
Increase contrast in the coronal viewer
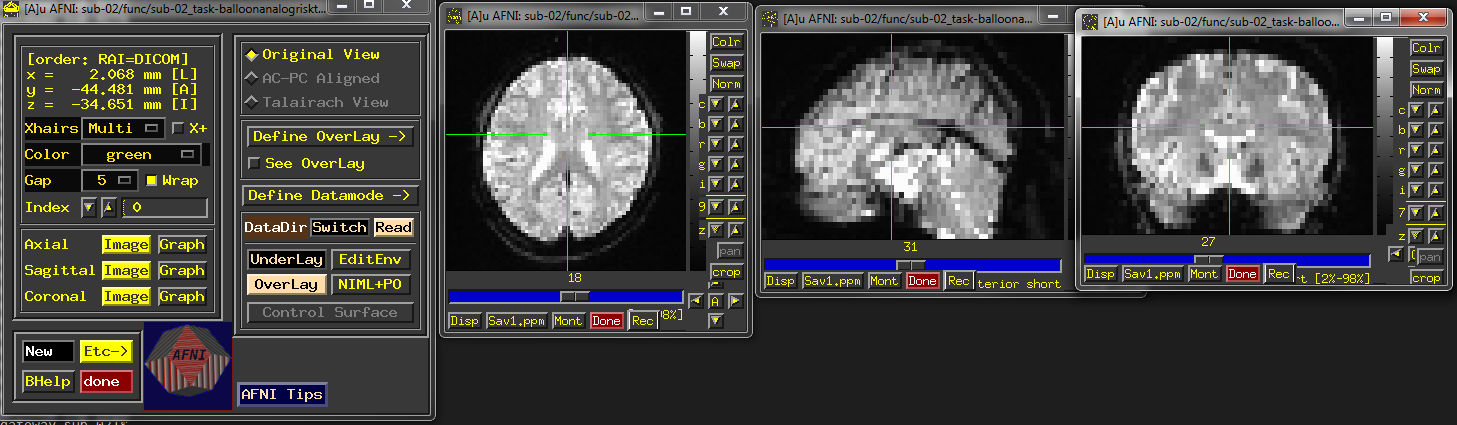(1435, 110)
